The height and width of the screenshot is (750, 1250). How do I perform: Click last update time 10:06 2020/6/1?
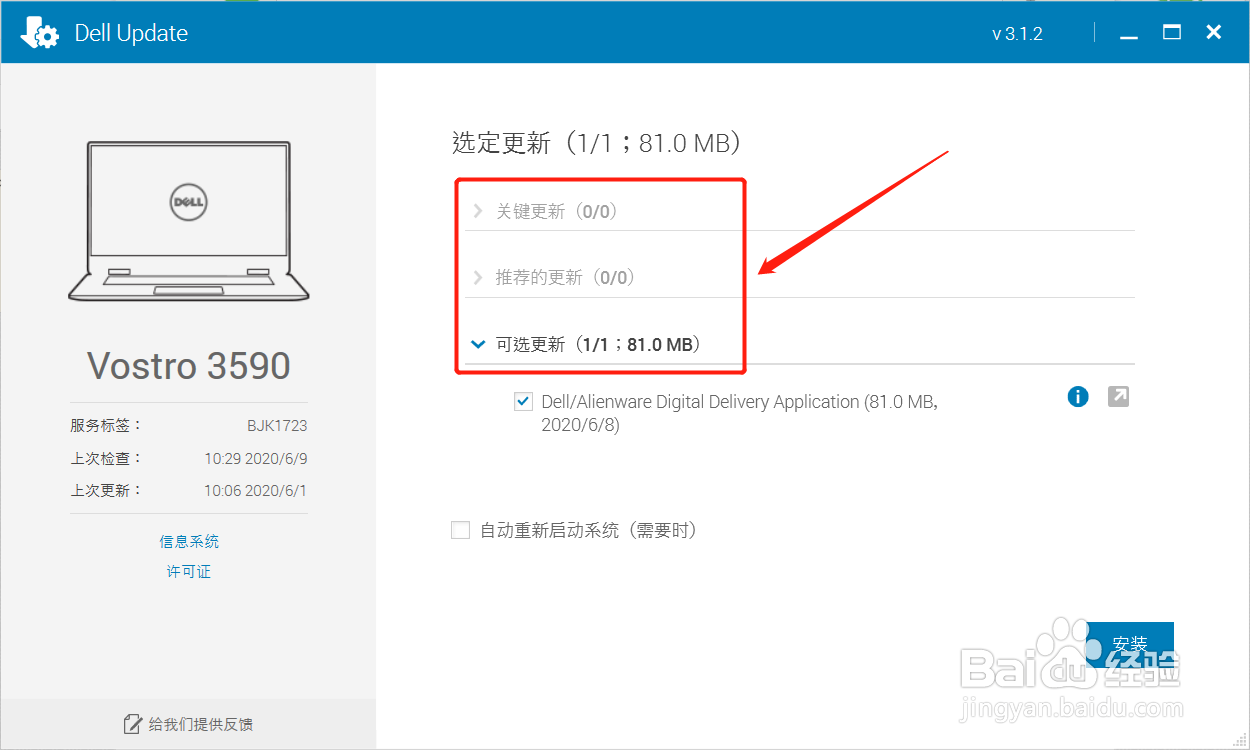(x=256, y=491)
